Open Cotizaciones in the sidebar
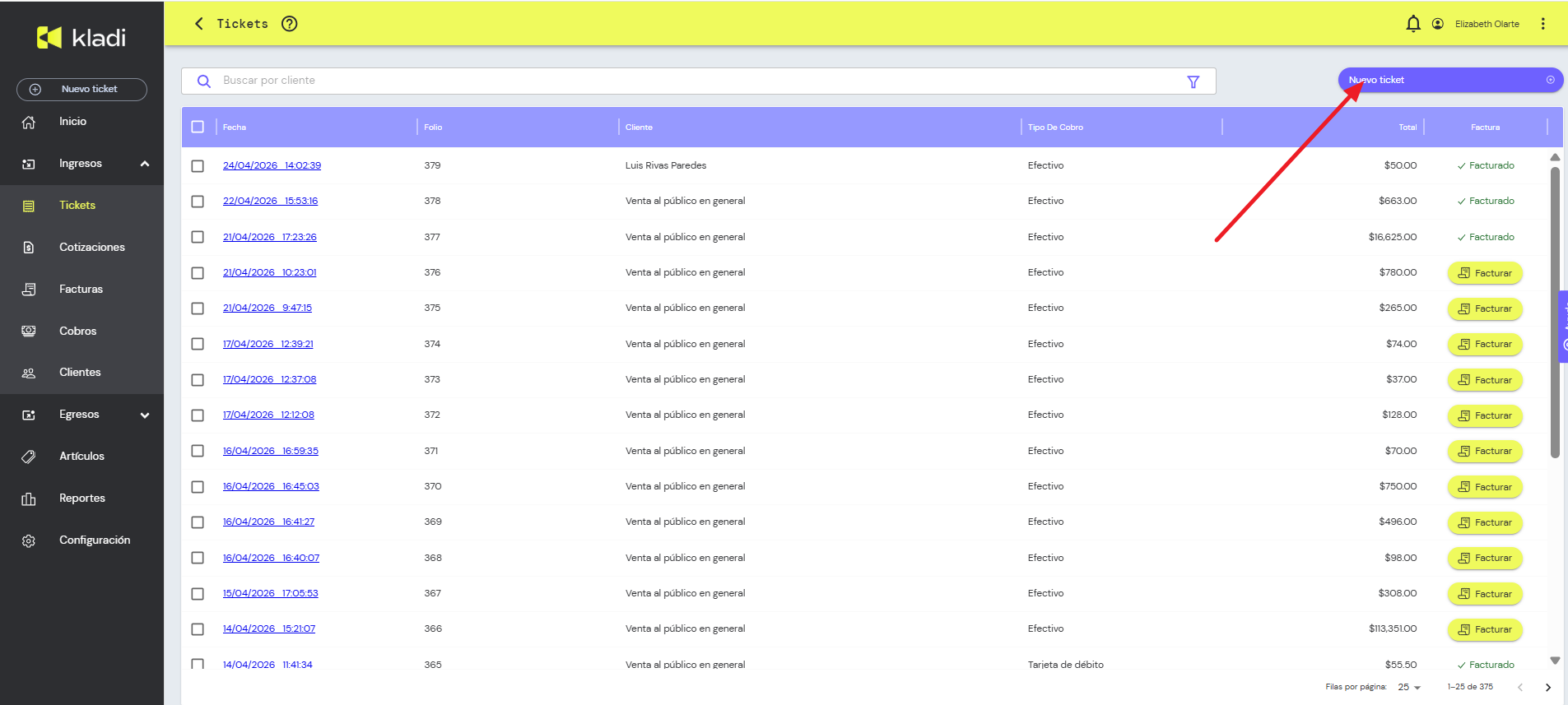The image size is (1568, 705). click(x=92, y=248)
